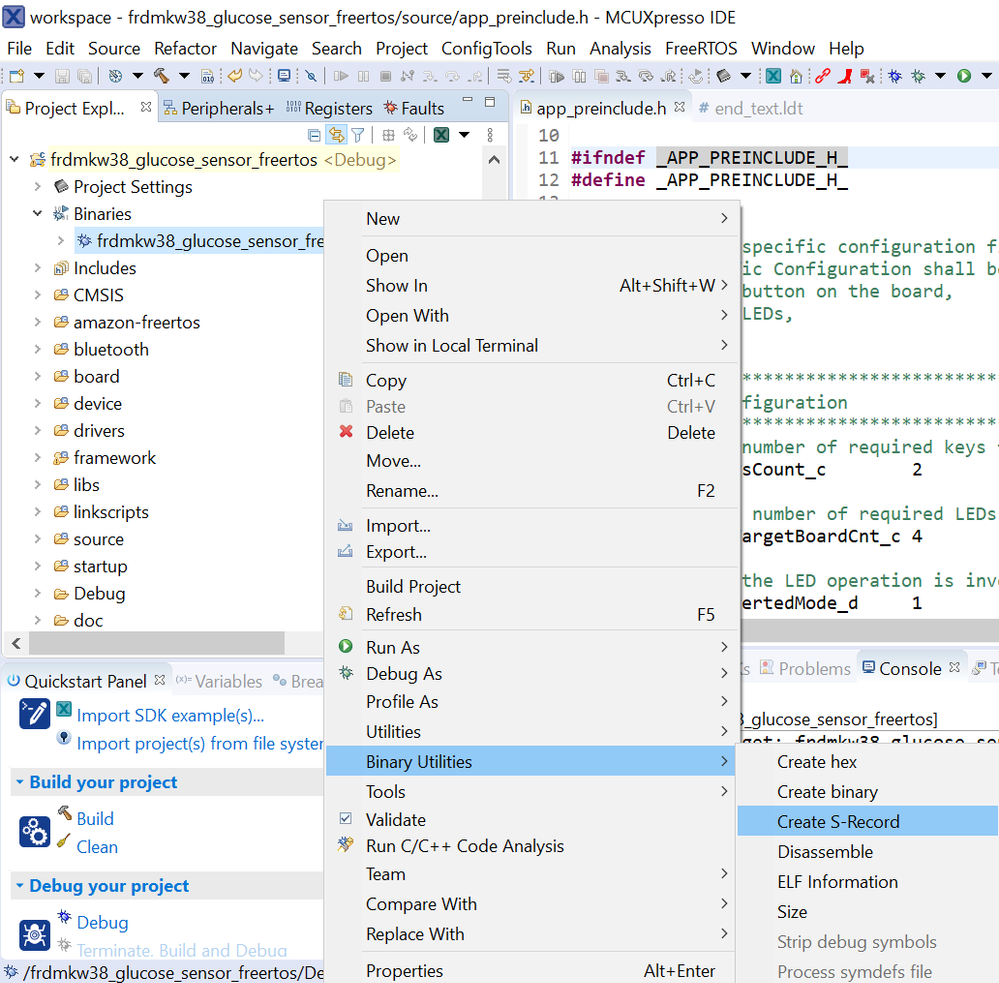Click the red chain-link toolbar icon
The width and height of the screenshot is (999, 983).
[823, 76]
